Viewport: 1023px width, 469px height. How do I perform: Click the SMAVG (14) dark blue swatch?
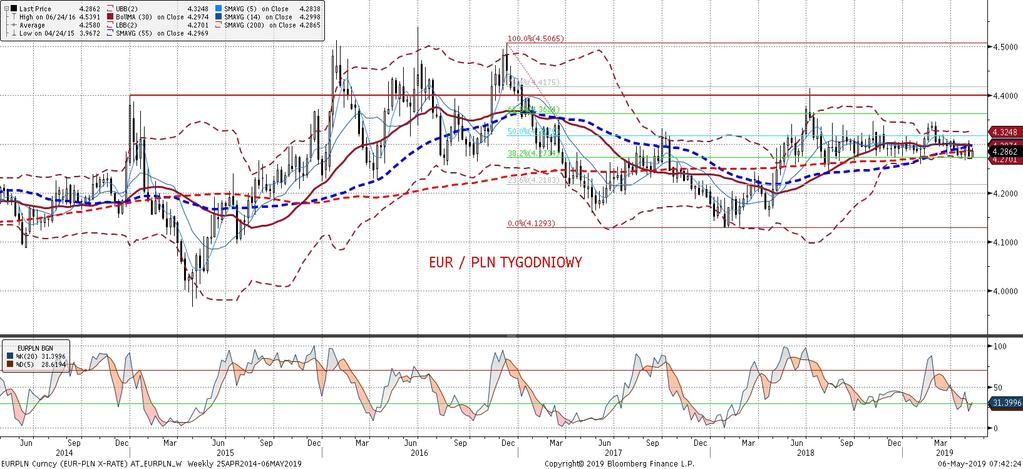(x=219, y=16)
